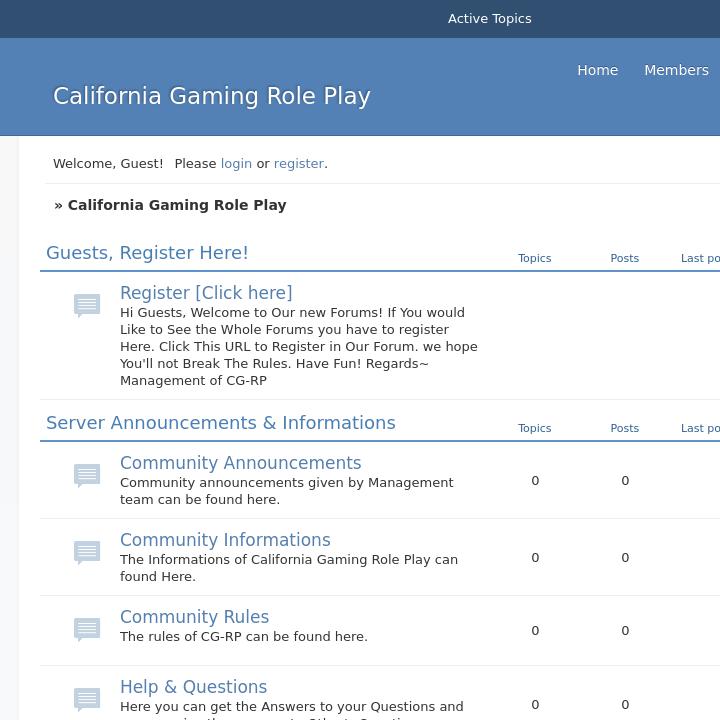Click the Help & Questions board icon

[x=87, y=698]
